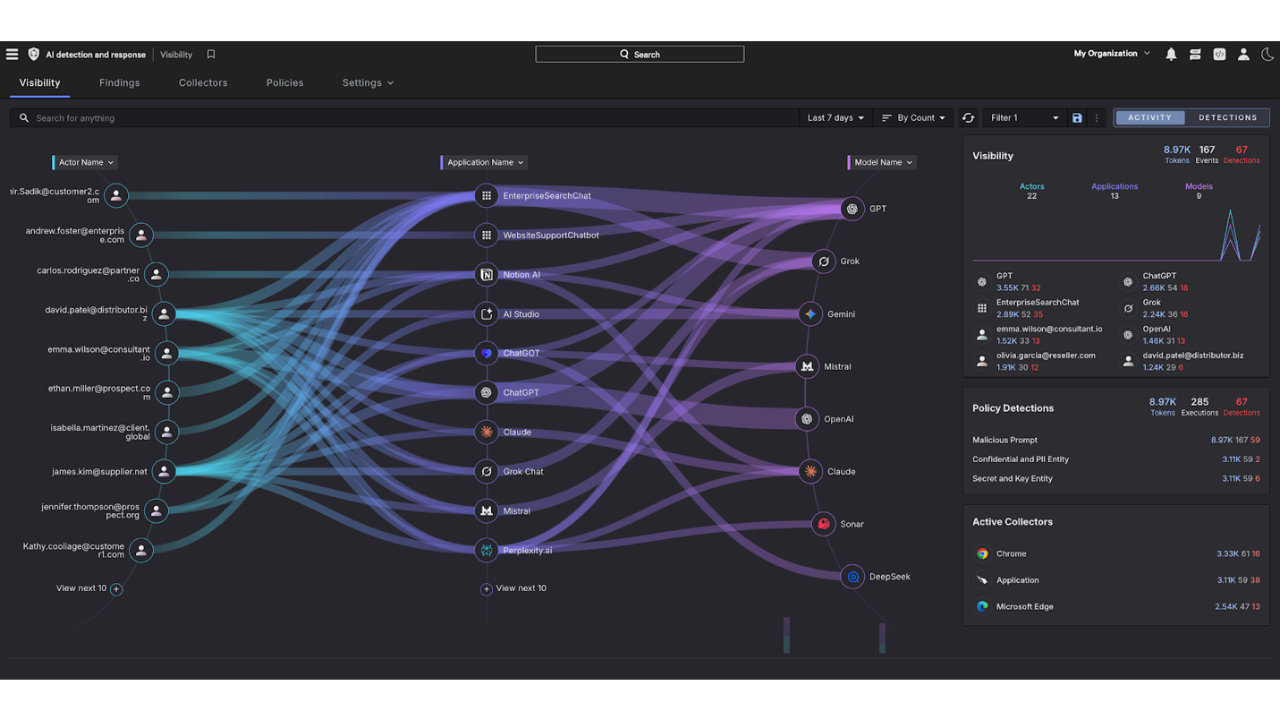The width and height of the screenshot is (1280, 720).
Task: Open the Last 7 days dropdown
Action: (x=835, y=118)
